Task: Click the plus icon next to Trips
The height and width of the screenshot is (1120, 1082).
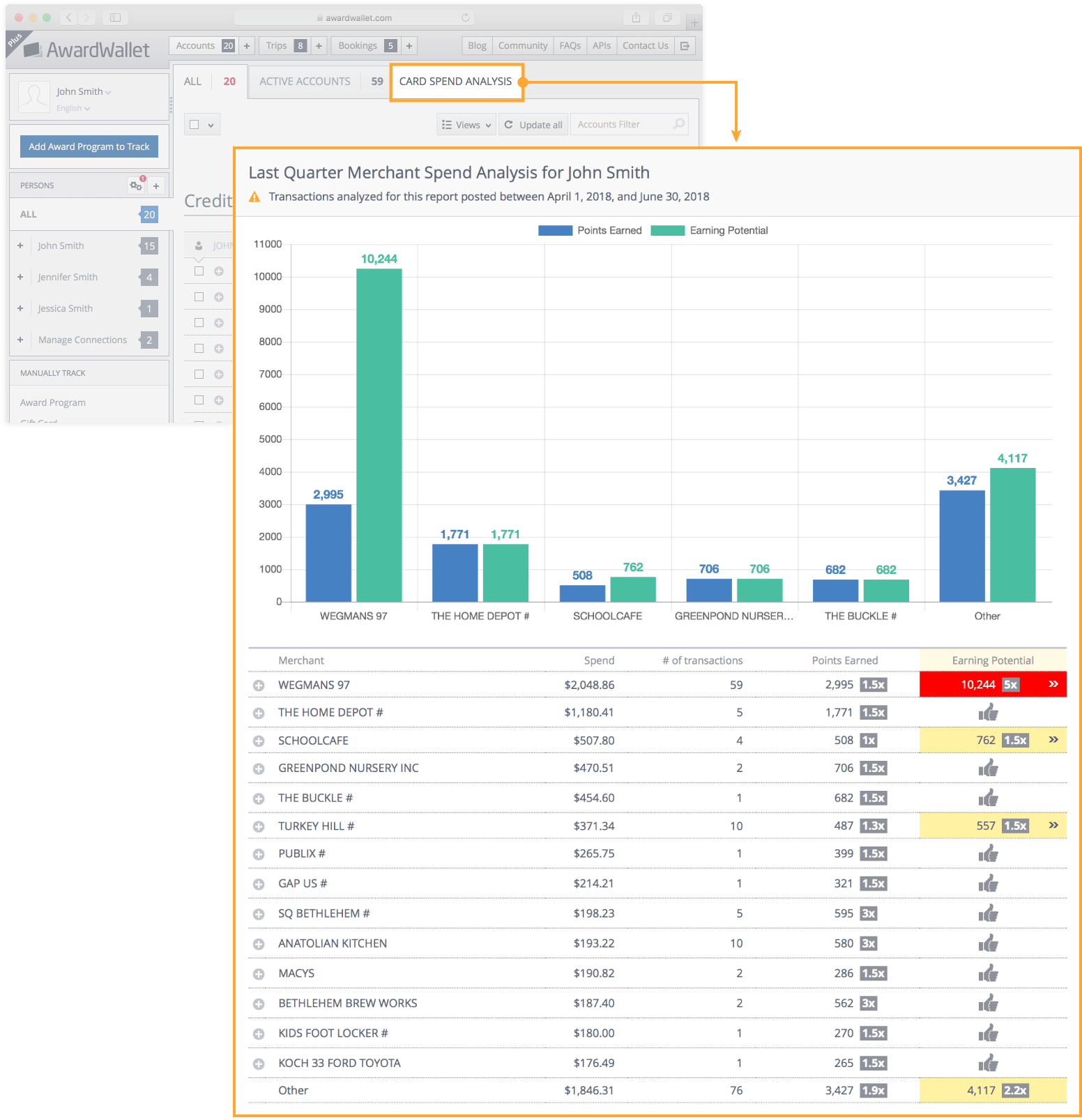Action: click(319, 46)
